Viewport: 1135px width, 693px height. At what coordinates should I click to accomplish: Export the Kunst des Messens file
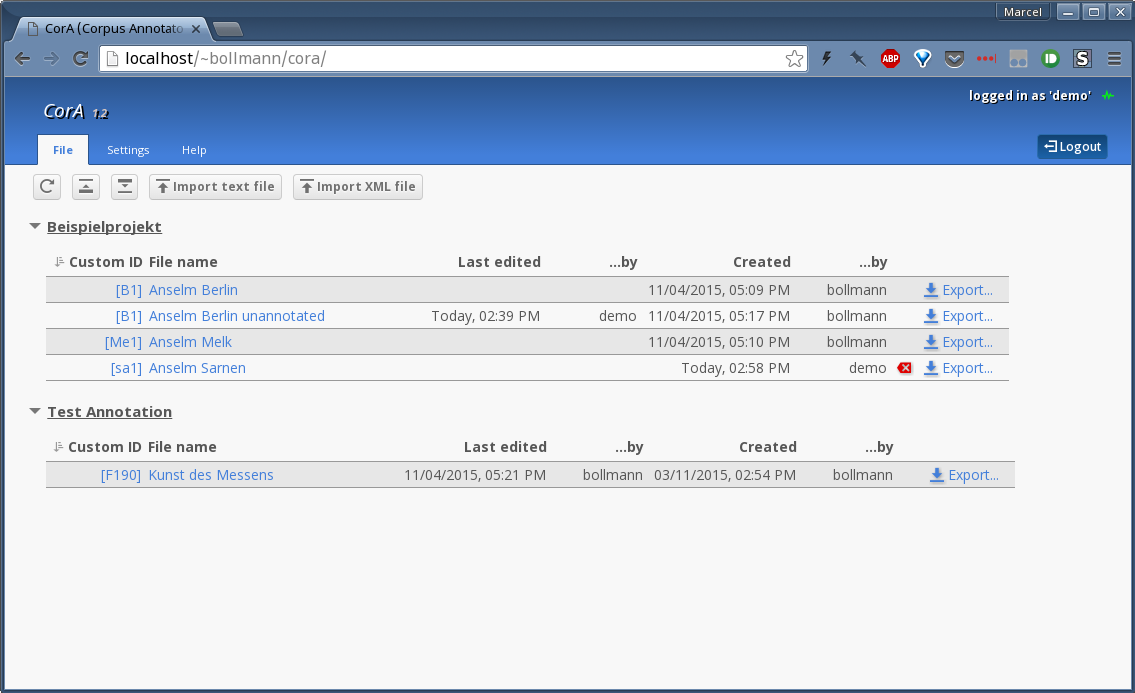tap(964, 475)
